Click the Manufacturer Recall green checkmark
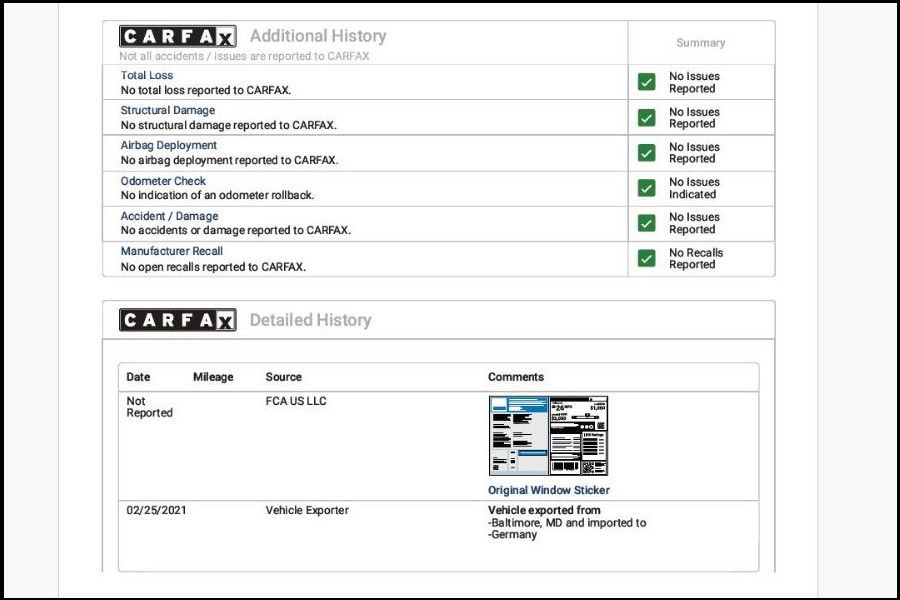 647,259
